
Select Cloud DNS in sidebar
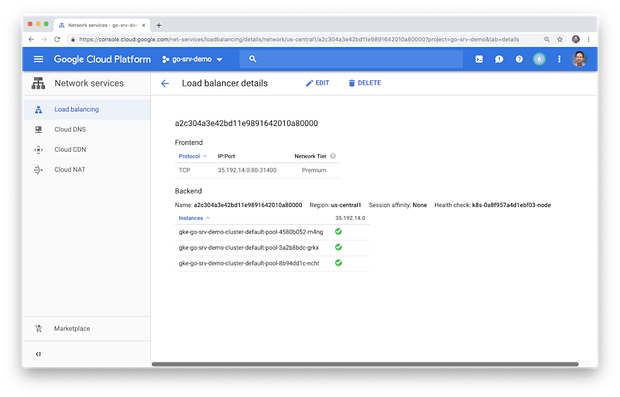(87, 130)
